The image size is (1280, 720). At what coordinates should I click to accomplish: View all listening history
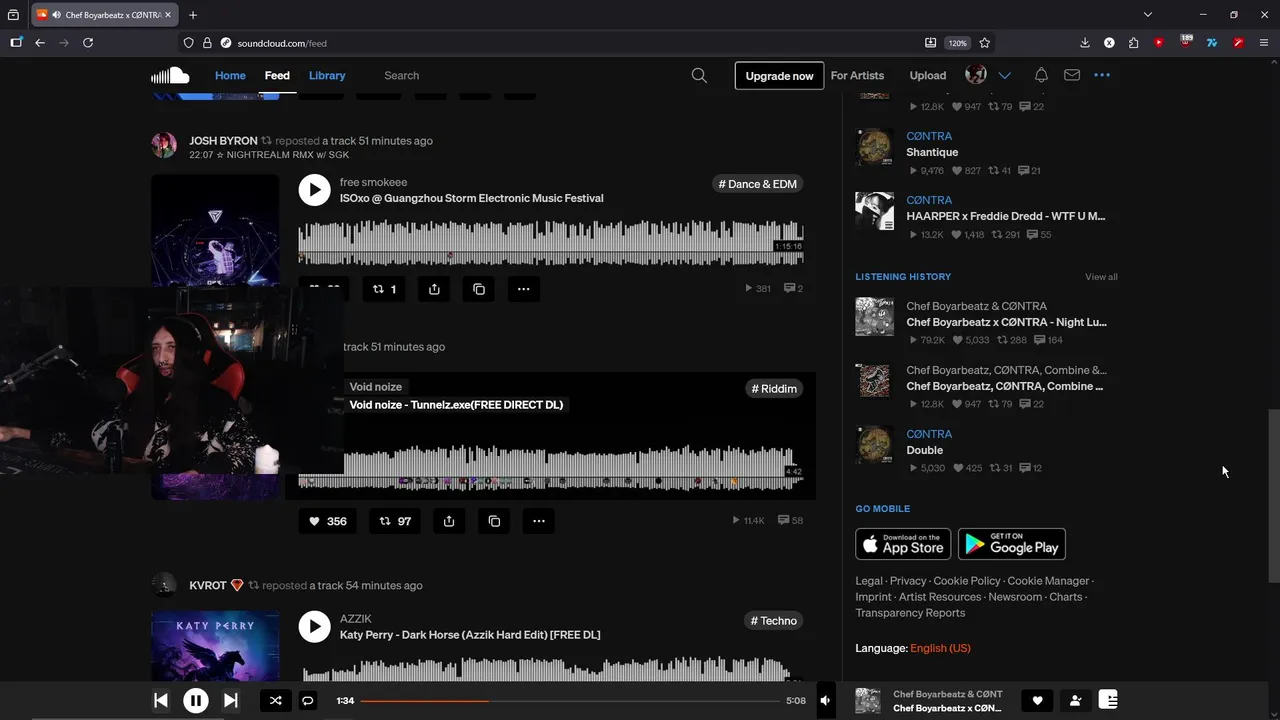pyautogui.click(x=1101, y=277)
